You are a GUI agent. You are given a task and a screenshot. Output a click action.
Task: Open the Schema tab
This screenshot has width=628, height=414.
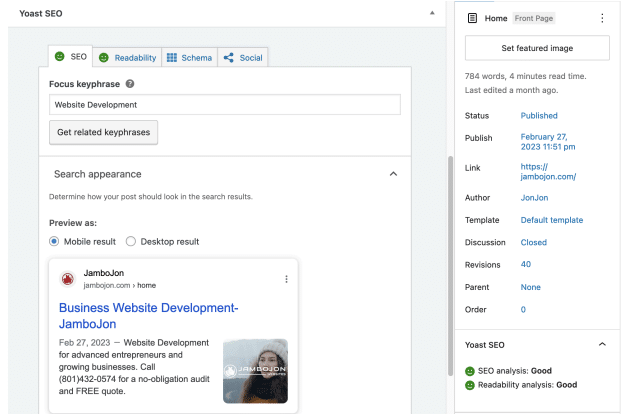pos(189,58)
